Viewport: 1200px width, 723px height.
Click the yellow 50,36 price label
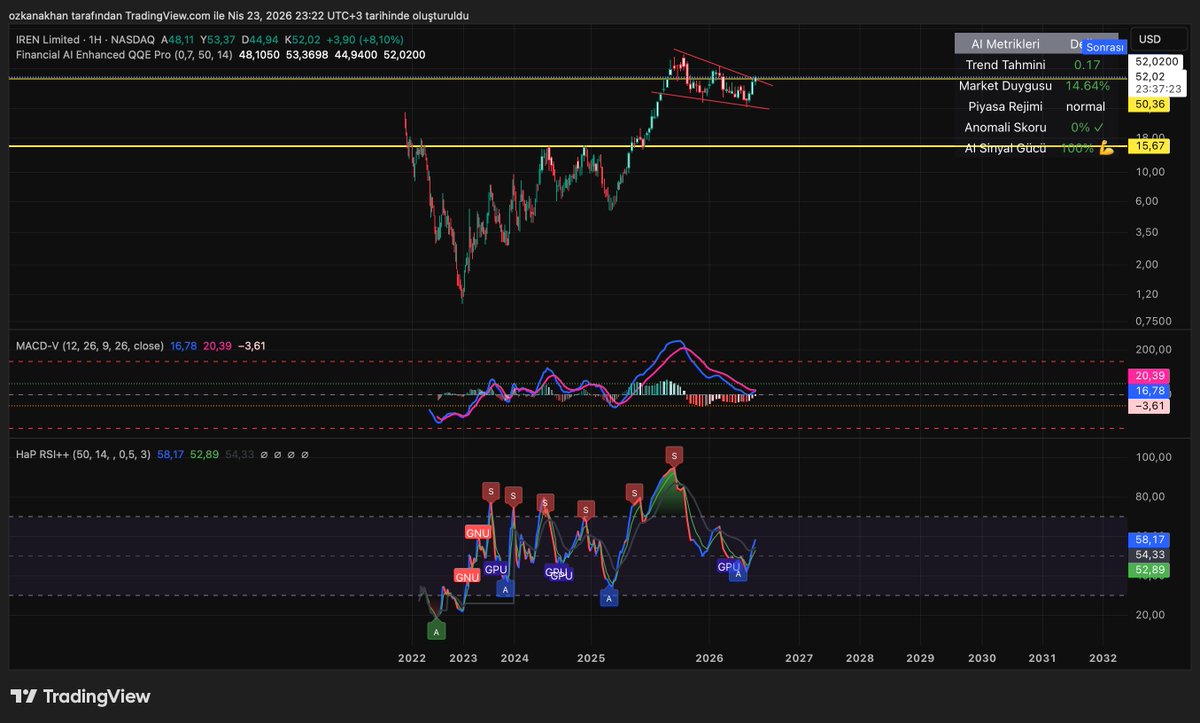pos(1148,104)
